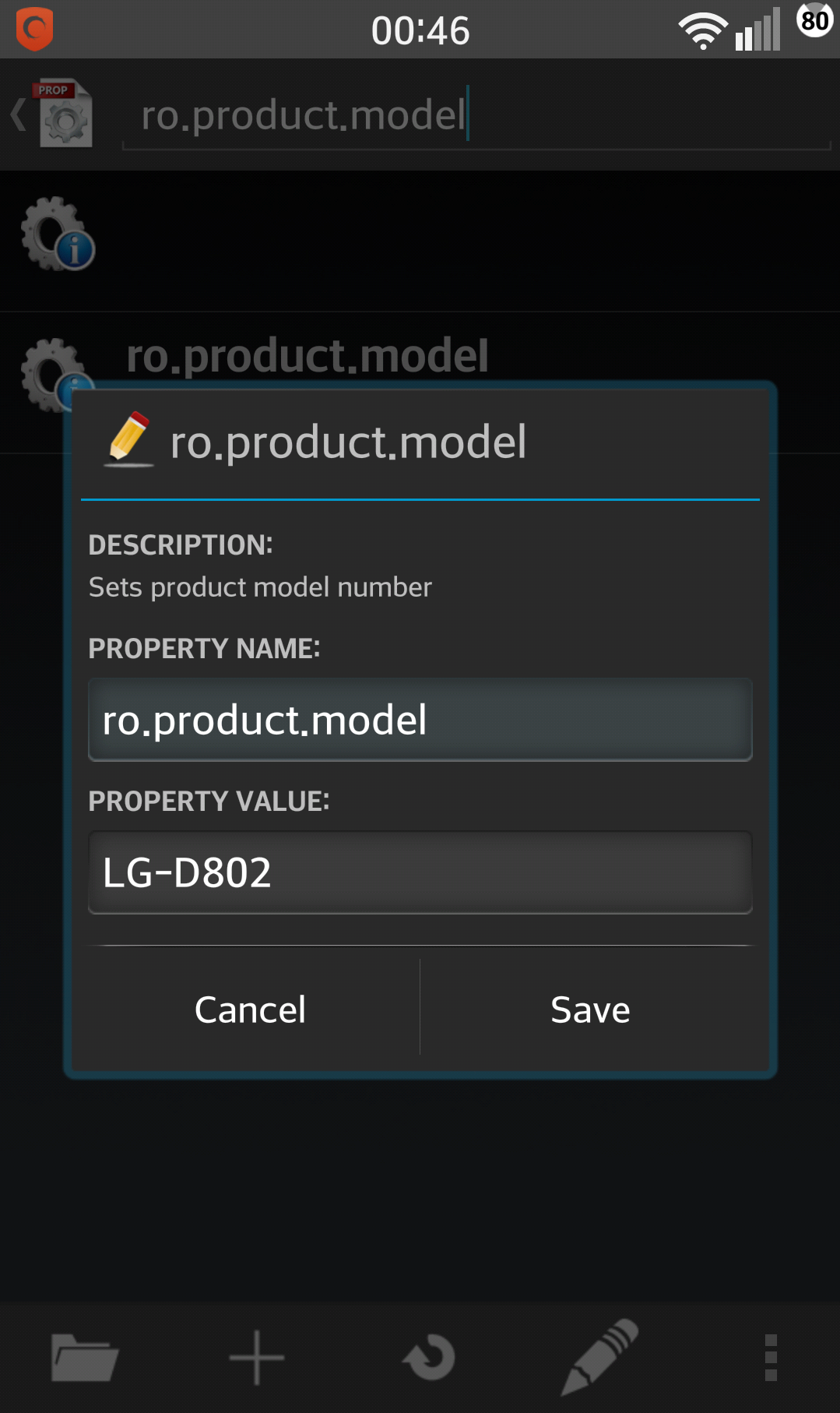The image size is (840, 1413).
Task: Tap the pencil icon in dialog title
Action: [x=129, y=439]
